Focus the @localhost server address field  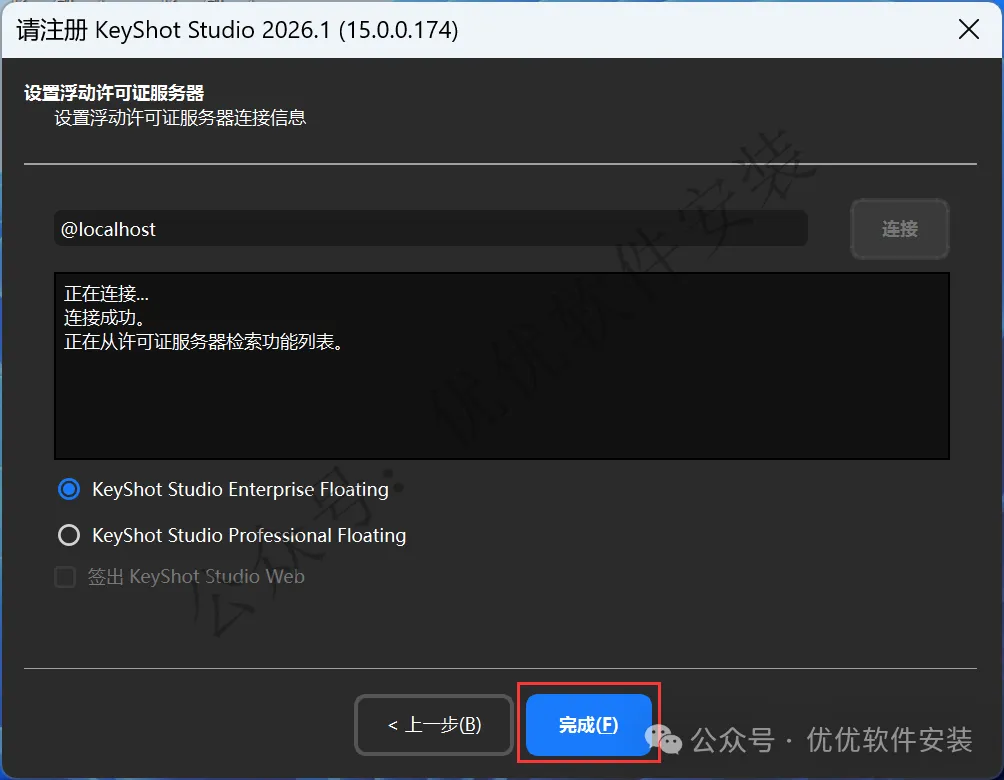coord(430,229)
